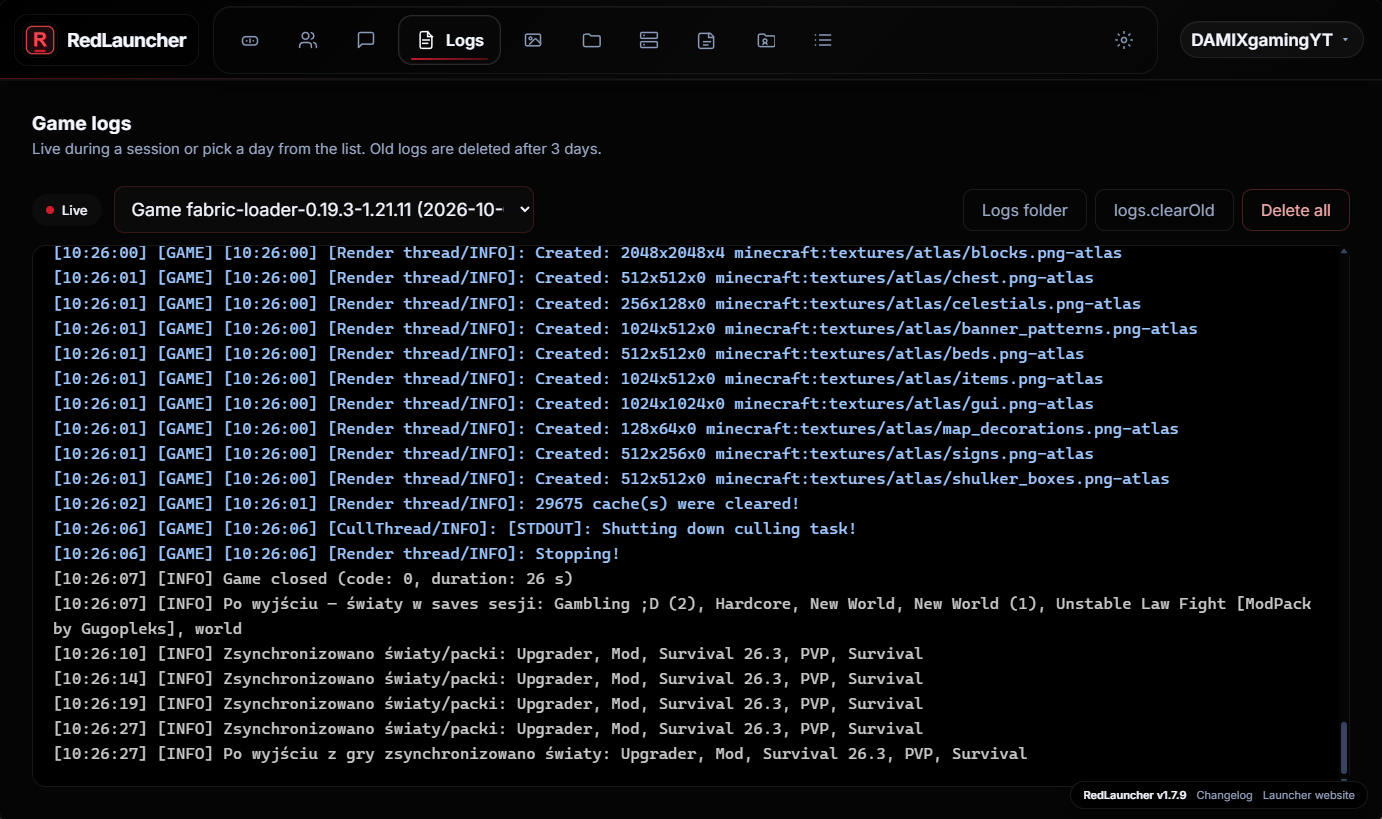Open the list view tab icon
The height and width of the screenshot is (819, 1382).
click(823, 40)
